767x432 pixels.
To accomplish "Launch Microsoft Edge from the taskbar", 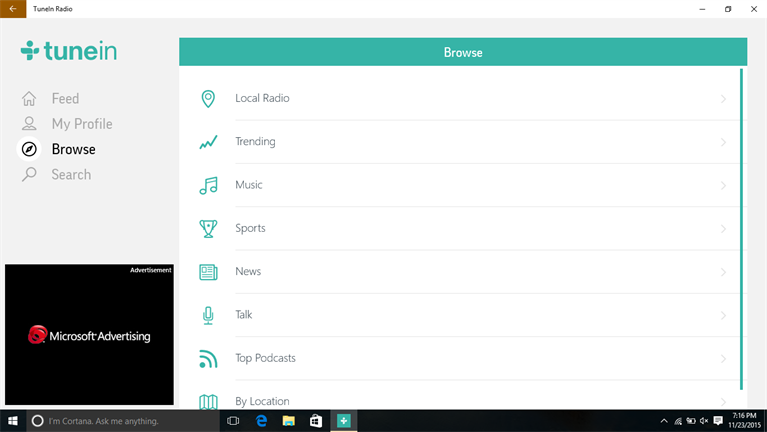I will pyautogui.click(x=261, y=421).
